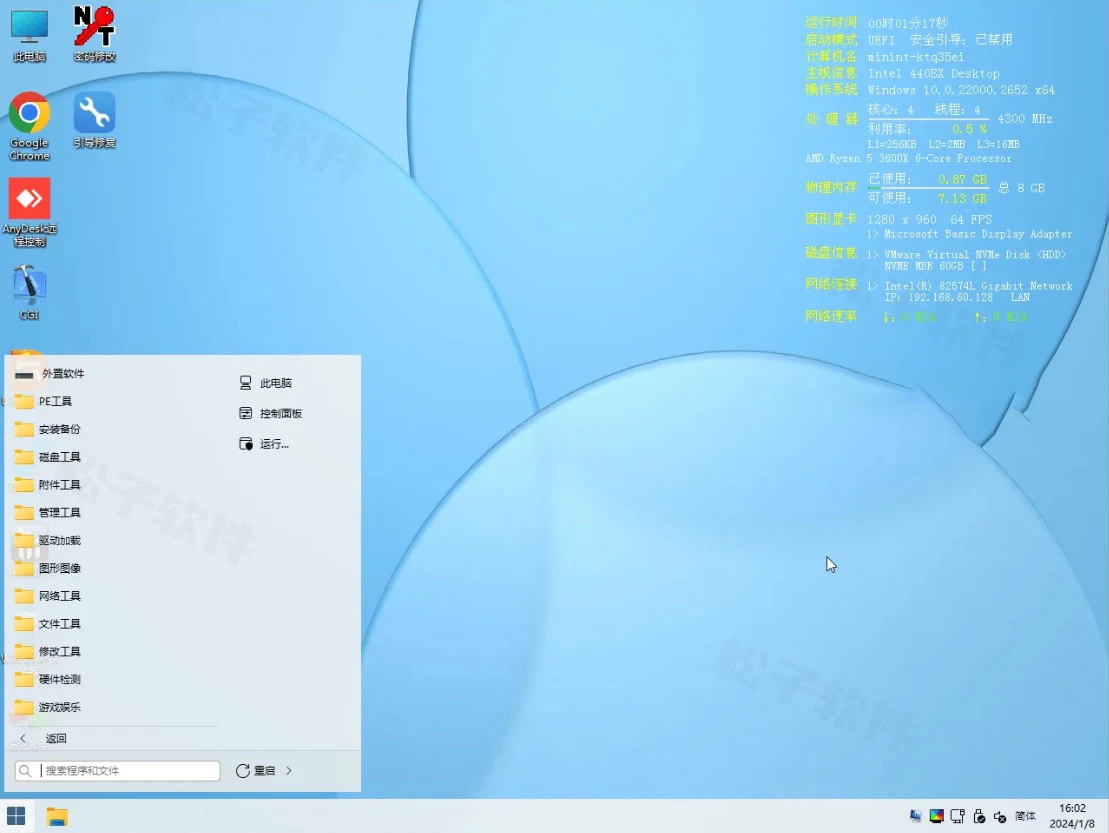Open the computer monitor tray icon
Viewport: 1109px width, 833px height.
click(915, 816)
